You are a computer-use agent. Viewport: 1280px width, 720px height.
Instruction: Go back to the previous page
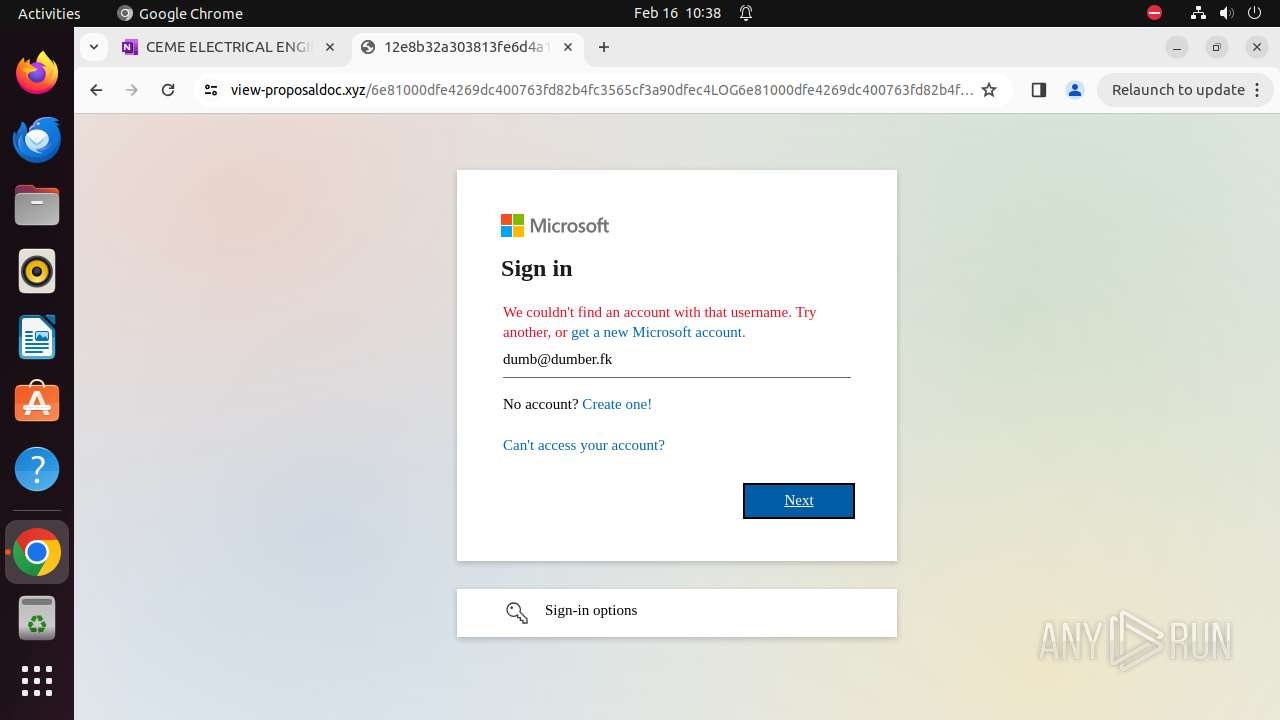click(96, 90)
